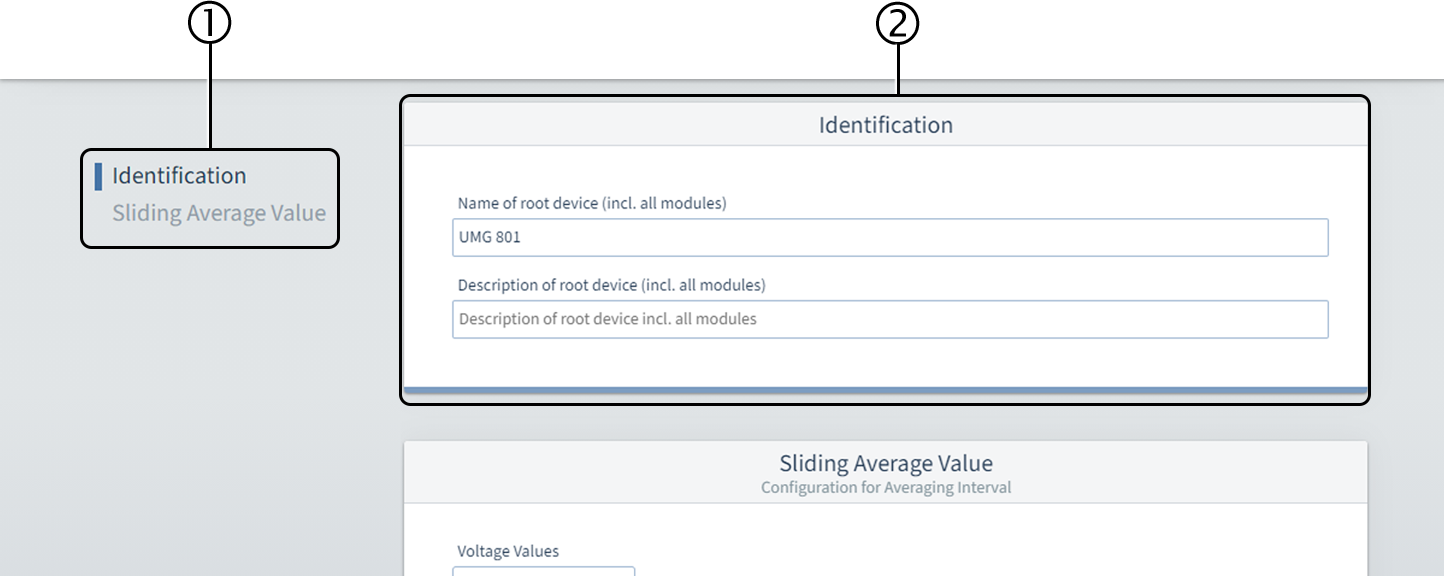Click the Name of root device label
Screen dimensions: 1444x576
tap(590, 202)
